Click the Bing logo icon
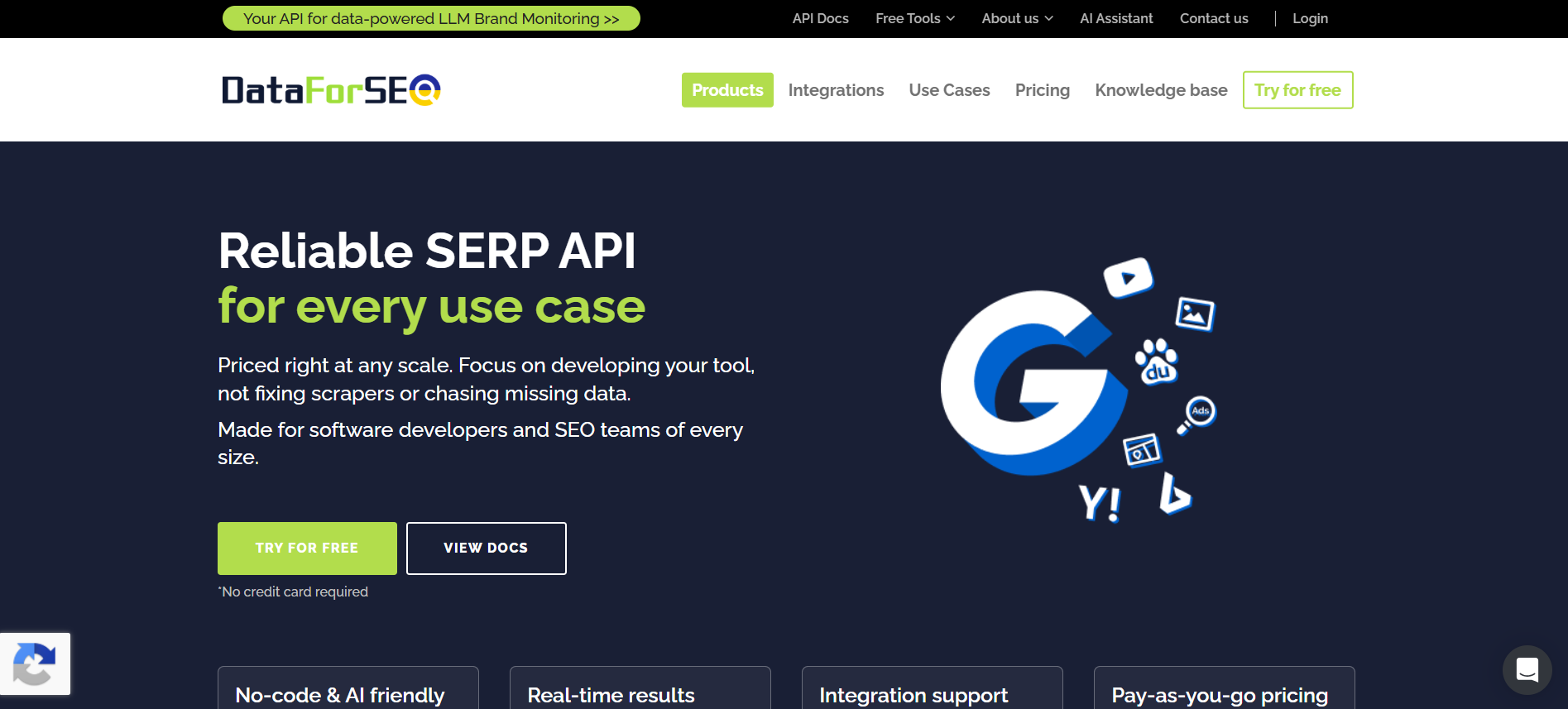The height and width of the screenshot is (709, 1568). coord(1174,494)
